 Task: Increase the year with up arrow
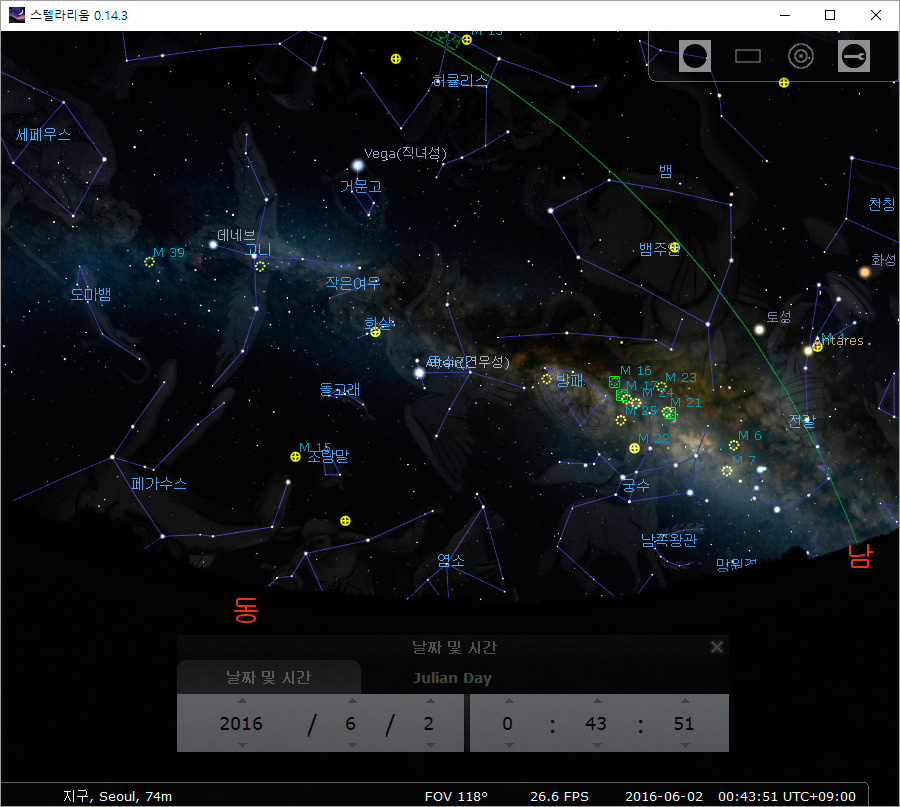242,701
